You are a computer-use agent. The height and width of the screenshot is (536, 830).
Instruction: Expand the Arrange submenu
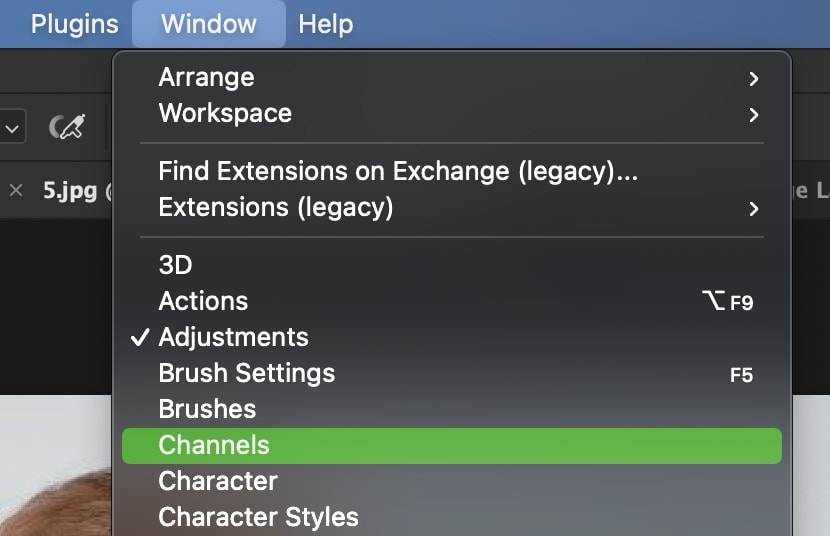pyautogui.click(x=452, y=78)
